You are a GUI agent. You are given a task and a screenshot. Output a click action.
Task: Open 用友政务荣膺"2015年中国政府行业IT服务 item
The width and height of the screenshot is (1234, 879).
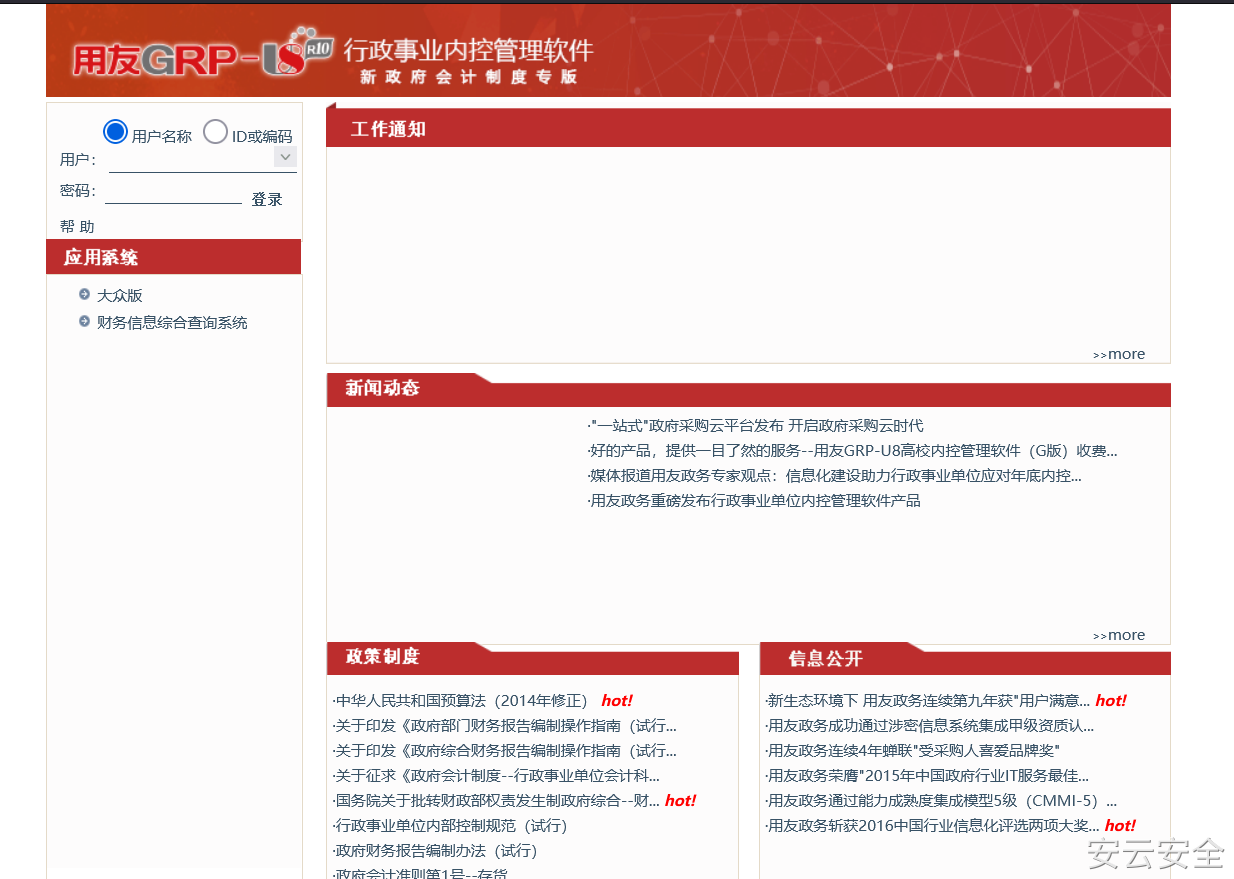pos(927,776)
